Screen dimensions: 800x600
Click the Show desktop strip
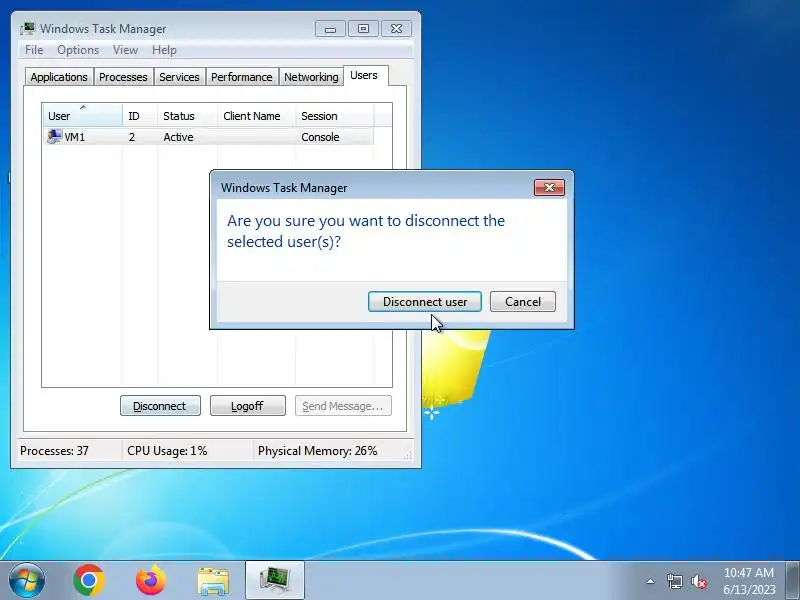tap(793, 581)
